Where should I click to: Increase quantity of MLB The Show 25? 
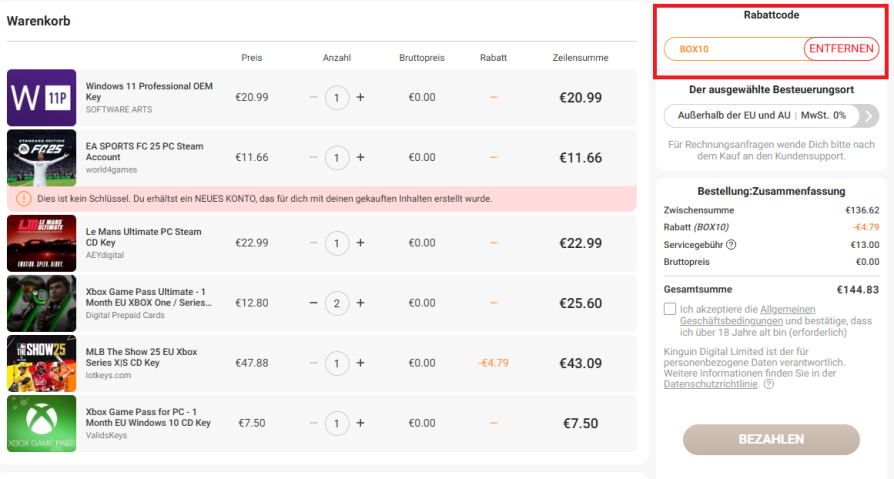click(360, 363)
